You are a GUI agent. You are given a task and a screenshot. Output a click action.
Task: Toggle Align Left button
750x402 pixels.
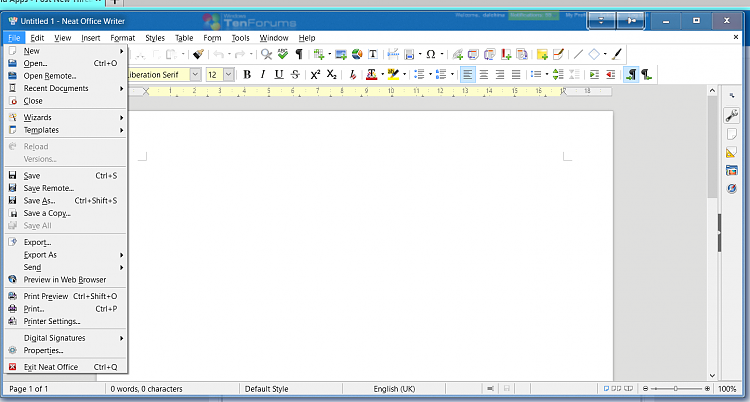click(x=467, y=75)
